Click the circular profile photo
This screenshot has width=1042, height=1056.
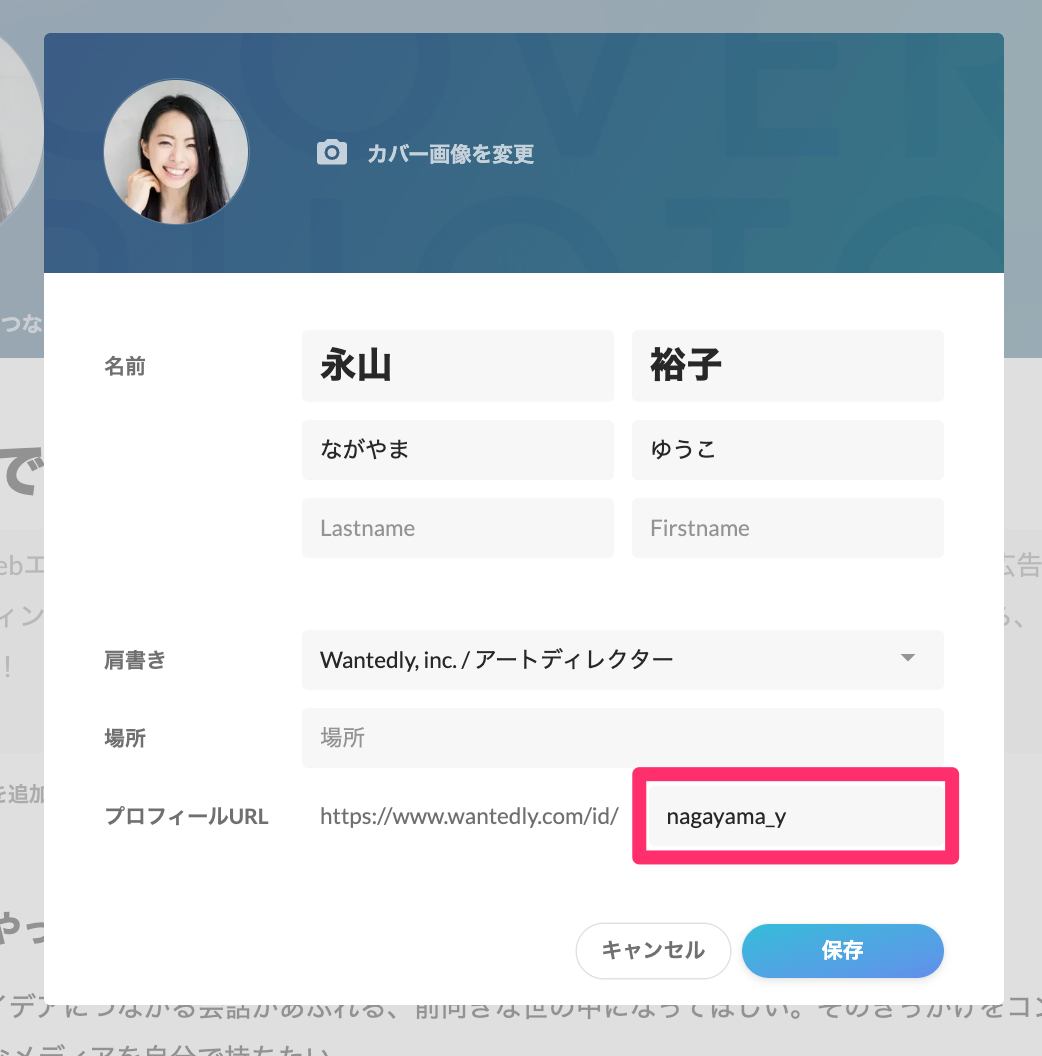click(x=176, y=152)
